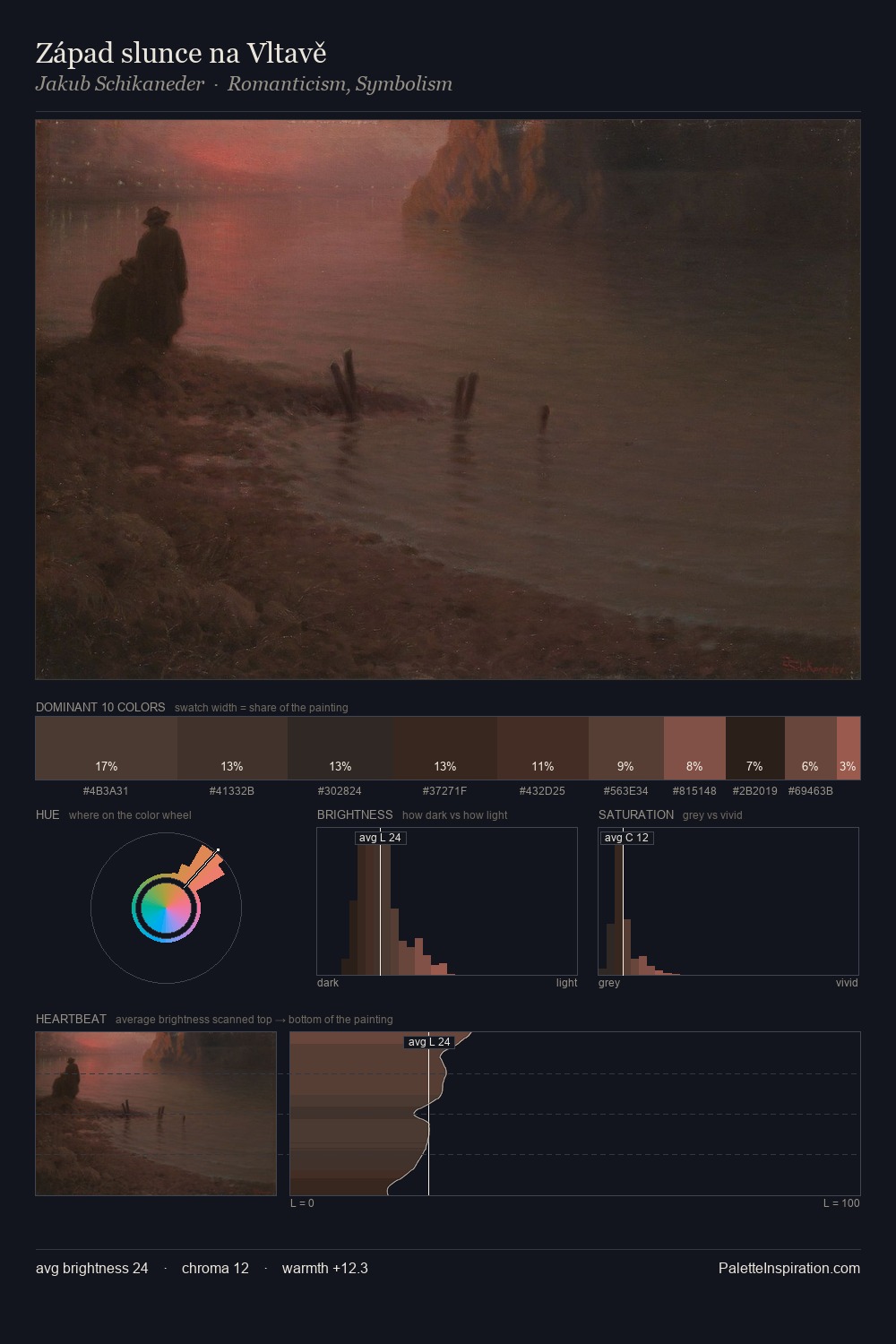Screen dimensions: 896x1344
Task: Click the 'grey' axis label
Action: pyautogui.click(x=609, y=983)
